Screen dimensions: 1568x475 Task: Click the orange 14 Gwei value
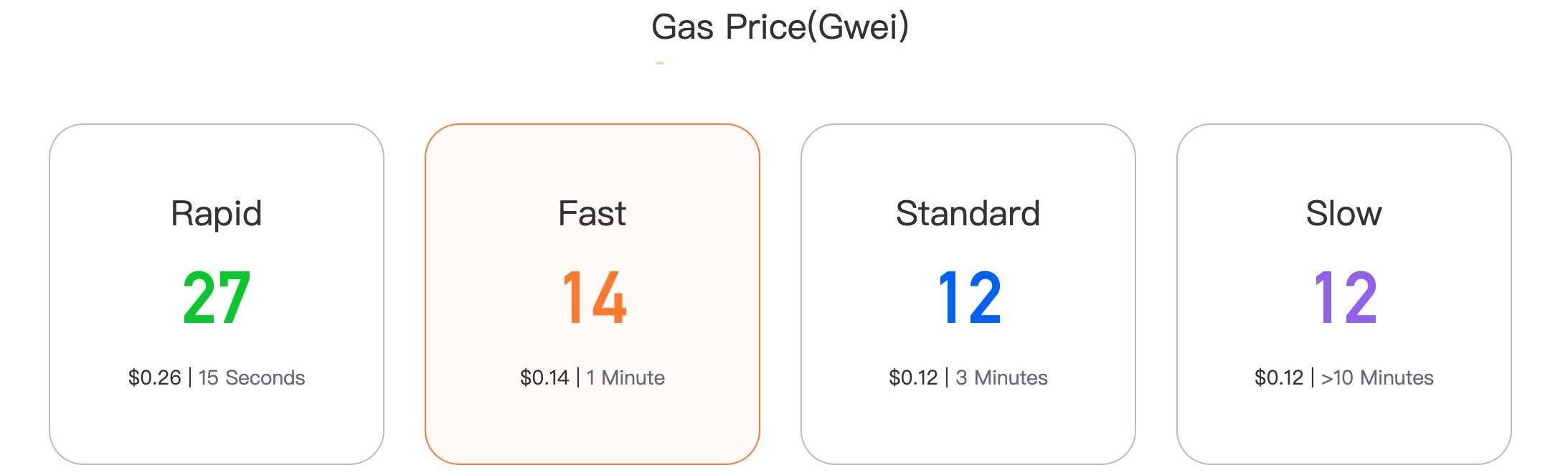[594, 297]
